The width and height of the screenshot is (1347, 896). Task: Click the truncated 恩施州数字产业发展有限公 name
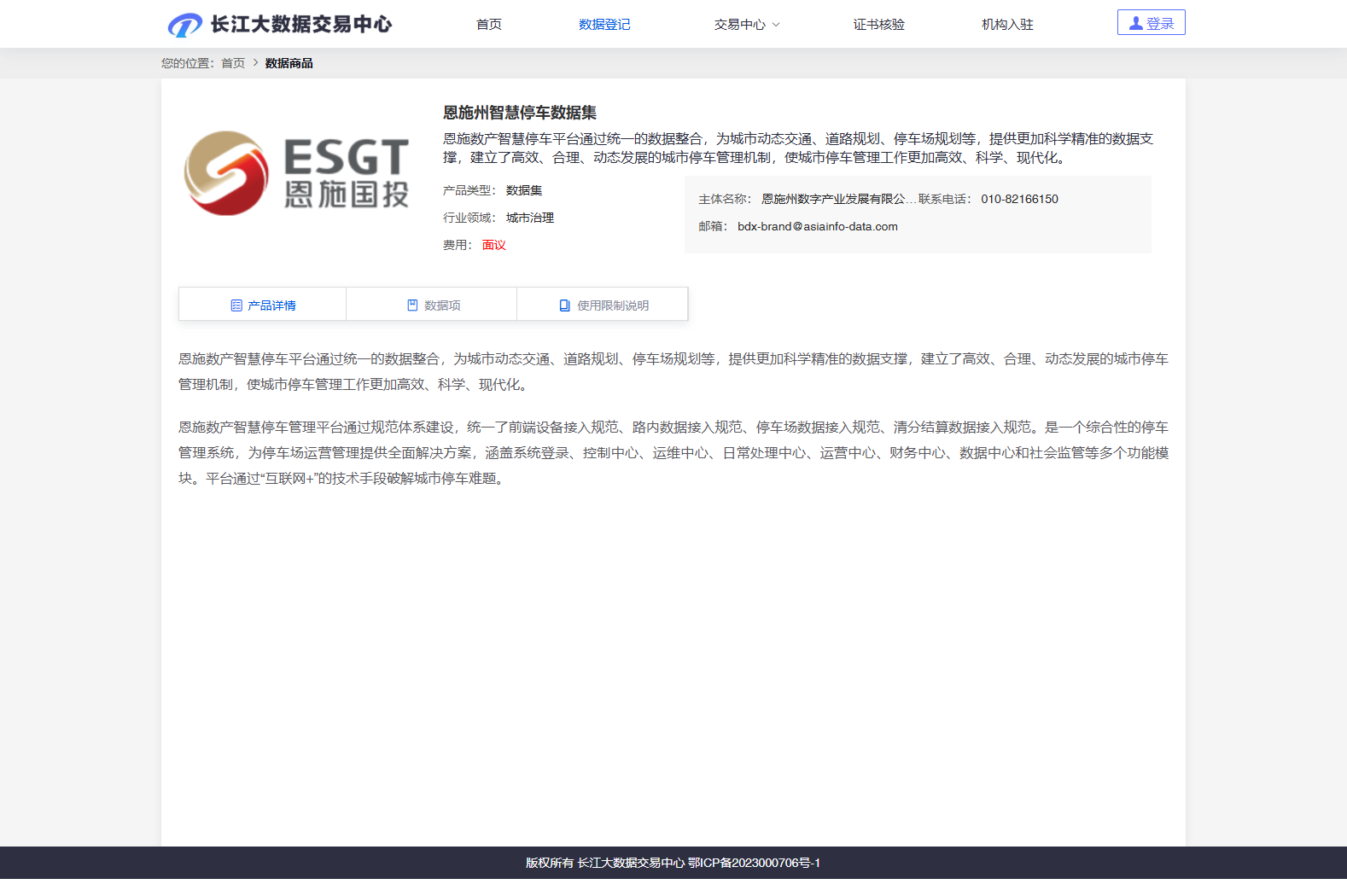(839, 199)
